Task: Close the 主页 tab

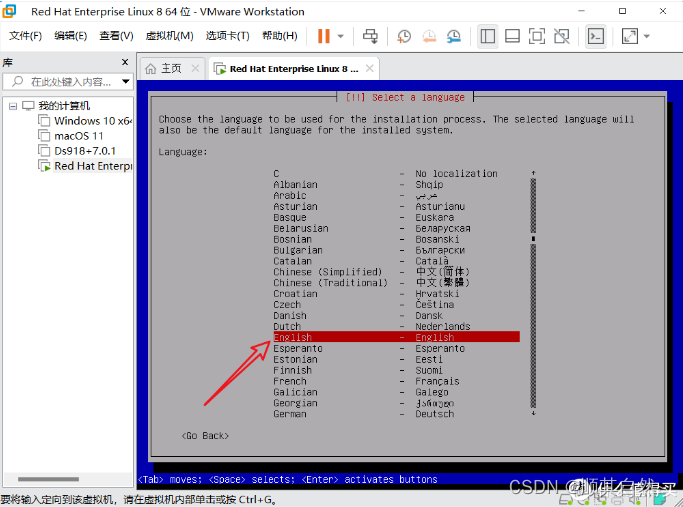Action: (x=195, y=68)
